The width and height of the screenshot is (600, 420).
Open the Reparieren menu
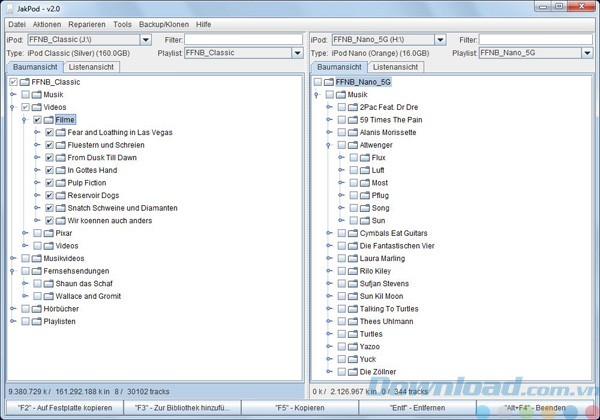[x=87, y=23]
